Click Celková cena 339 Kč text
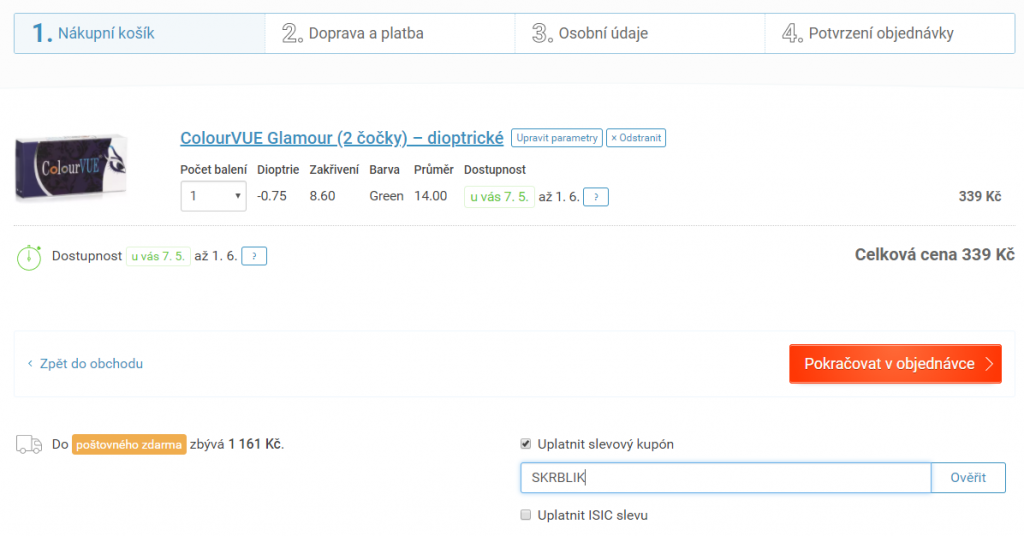This screenshot has width=1024, height=536. click(x=935, y=255)
